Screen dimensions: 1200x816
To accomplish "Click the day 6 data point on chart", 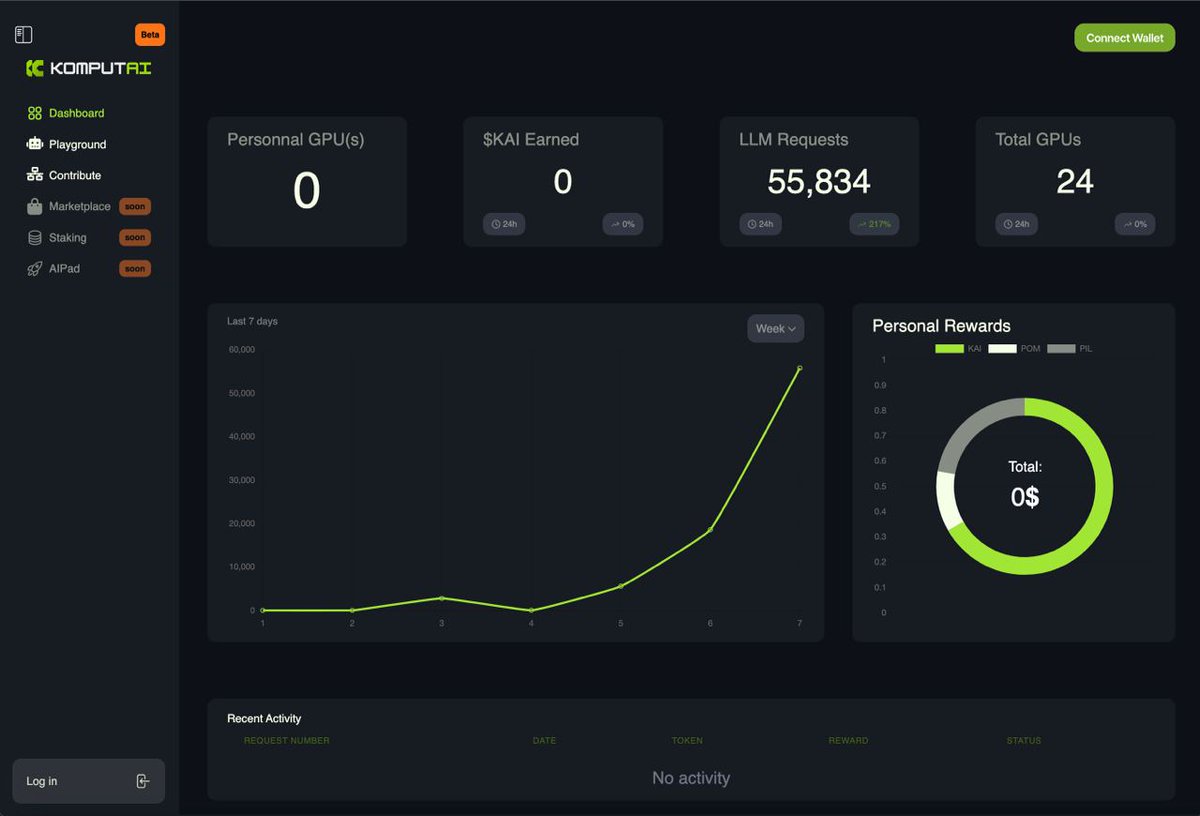I will 710,530.
